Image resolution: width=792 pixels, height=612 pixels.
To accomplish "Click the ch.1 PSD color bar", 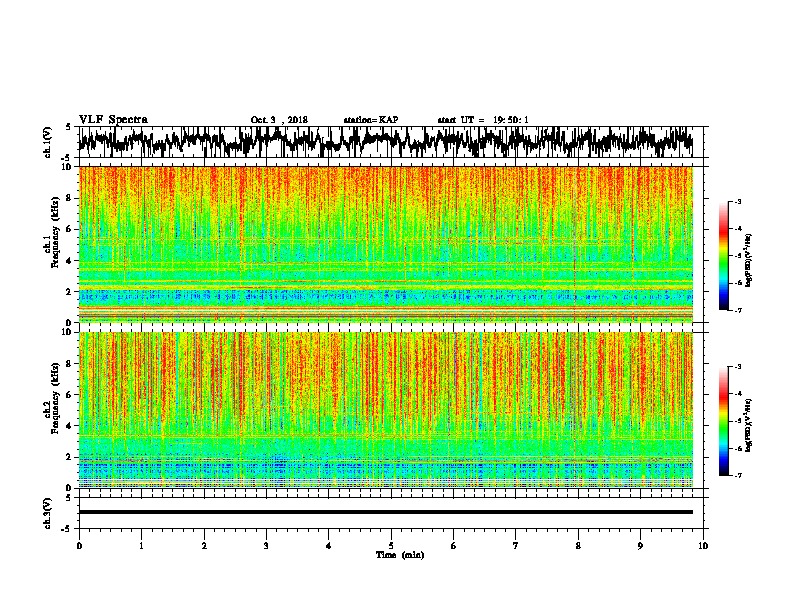I will point(723,256).
